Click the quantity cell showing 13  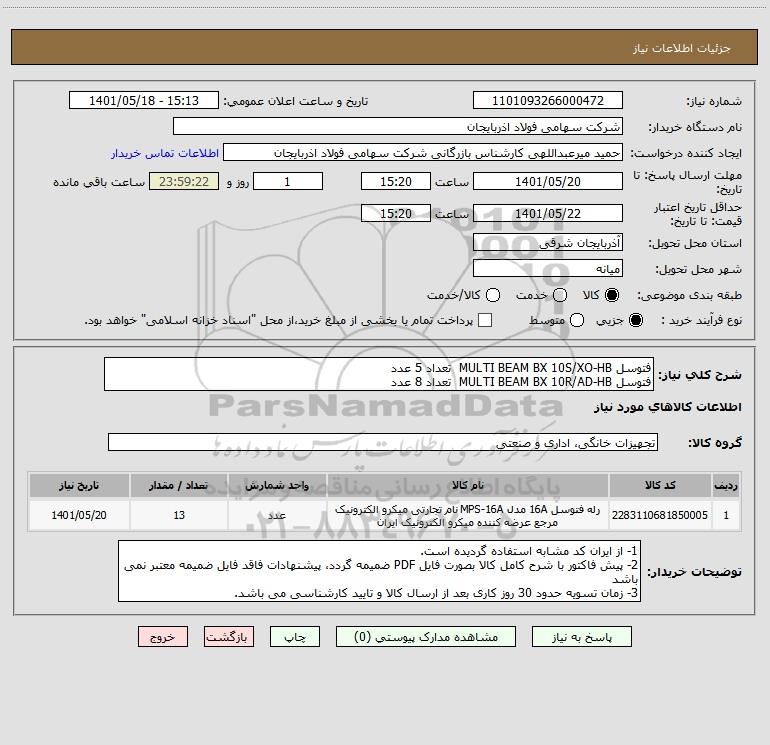pos(179,515)
